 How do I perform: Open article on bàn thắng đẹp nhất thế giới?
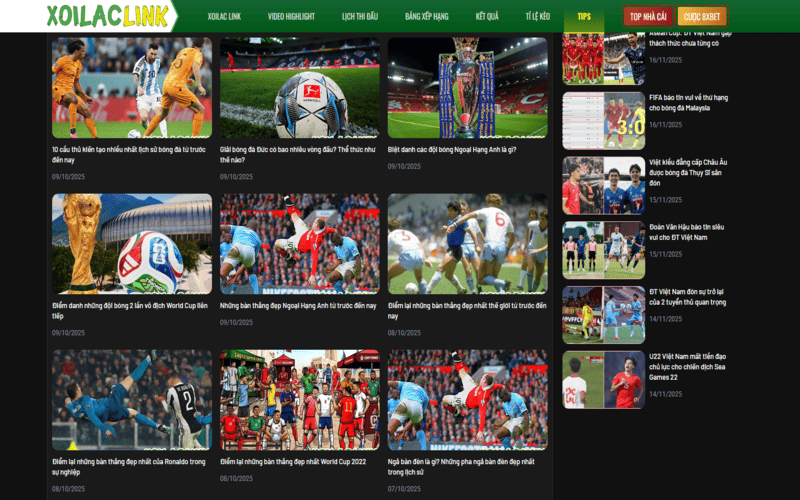467,310
